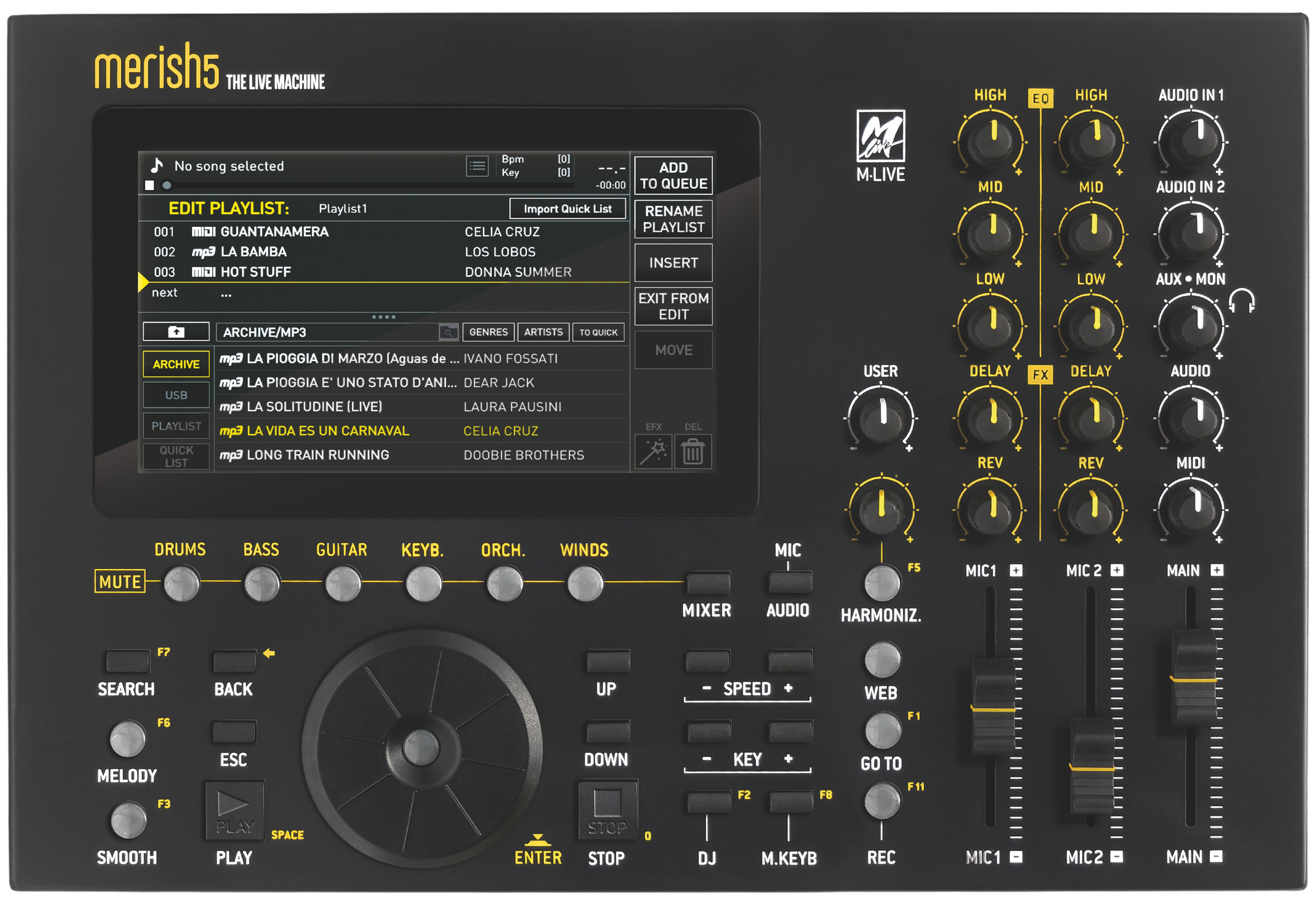Click the MIC2 minus icon at bottom
Viewport: 1316px width, 900px height.
point(1116,856)
